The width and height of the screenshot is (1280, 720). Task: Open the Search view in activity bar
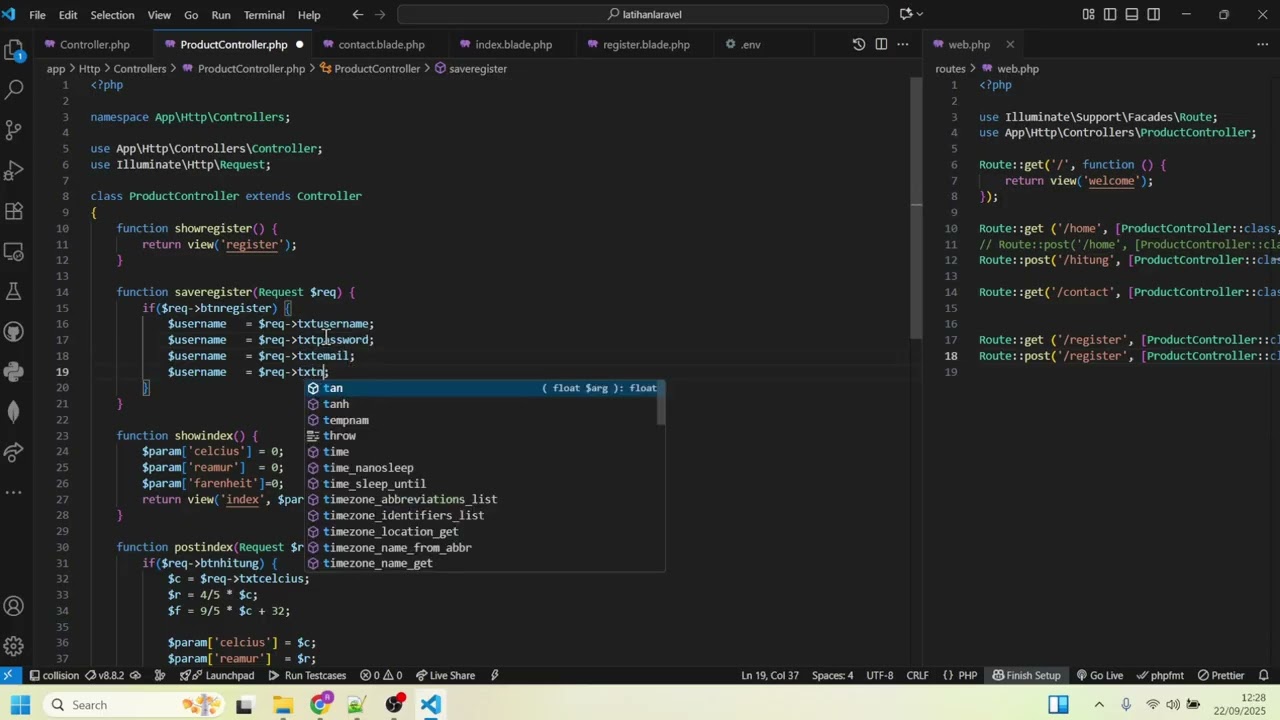(14, 90)
